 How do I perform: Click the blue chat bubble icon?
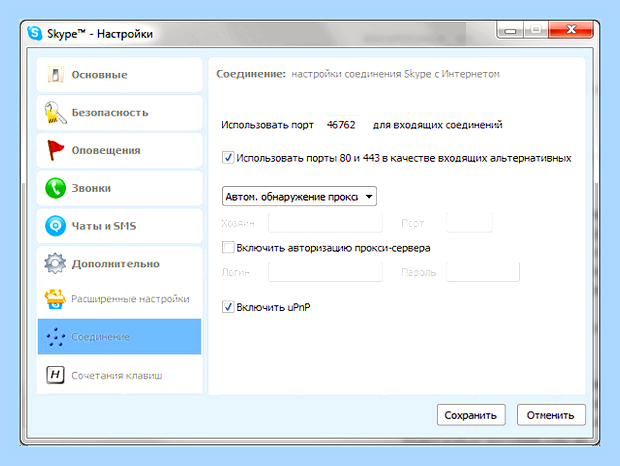55,226
